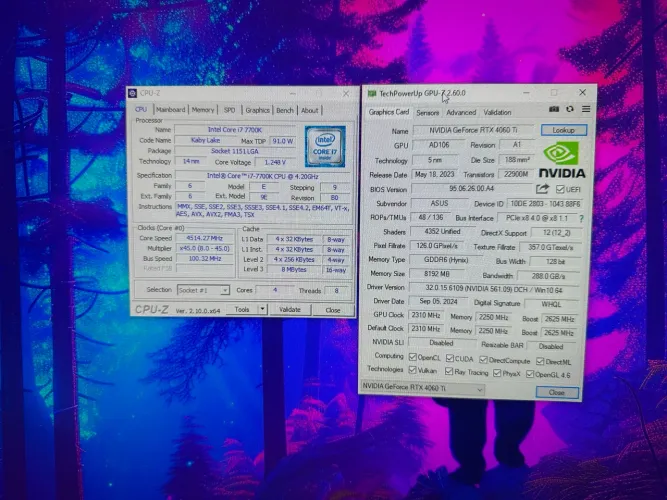Open the GPU-Z hamburger menu
The width and height of the screenshot is (667, 500).
point(586,109)
